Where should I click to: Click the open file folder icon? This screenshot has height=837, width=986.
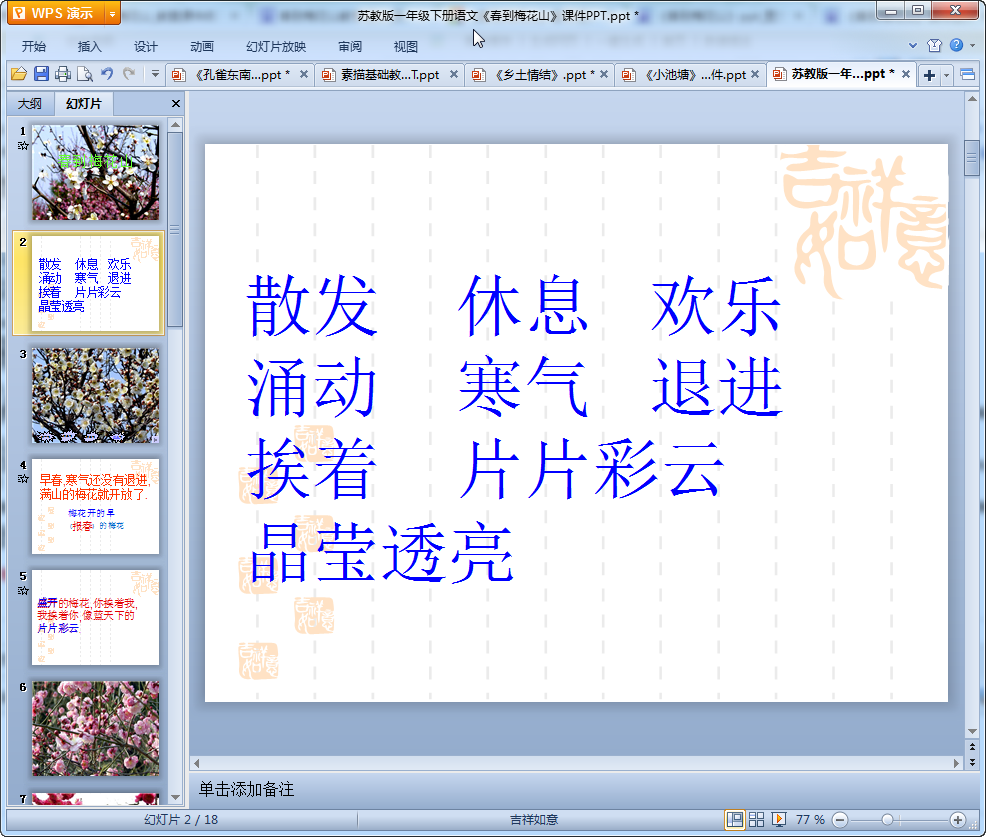(19, 74)
